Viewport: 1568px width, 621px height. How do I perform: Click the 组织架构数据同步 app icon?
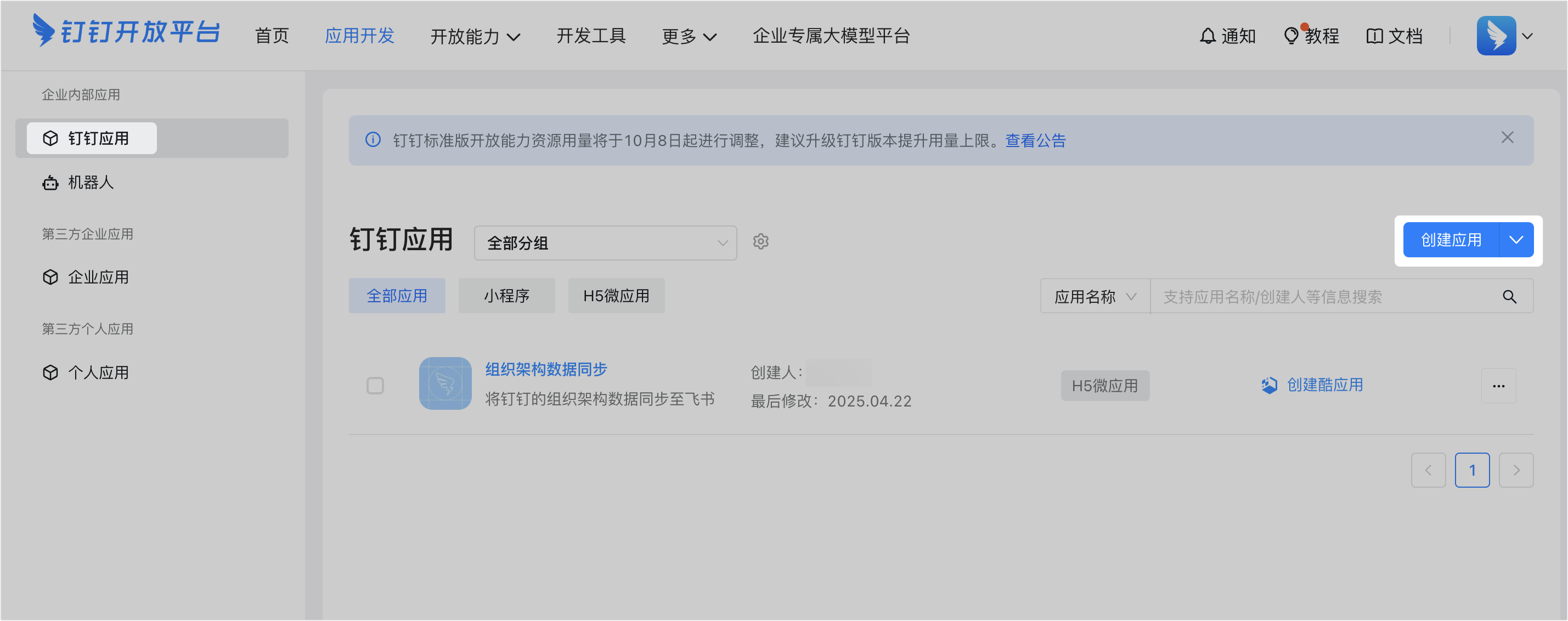tap(445, 383)
